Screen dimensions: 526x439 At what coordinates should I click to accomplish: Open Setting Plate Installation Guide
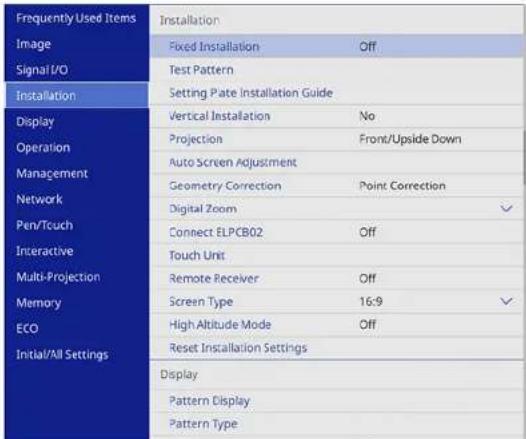point(337,93)
